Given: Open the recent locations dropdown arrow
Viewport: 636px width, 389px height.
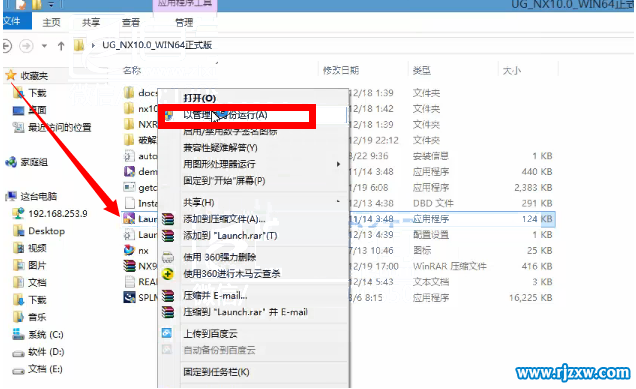Looking at the screenshot, I should pyautogui.click(x=44, y=46).
